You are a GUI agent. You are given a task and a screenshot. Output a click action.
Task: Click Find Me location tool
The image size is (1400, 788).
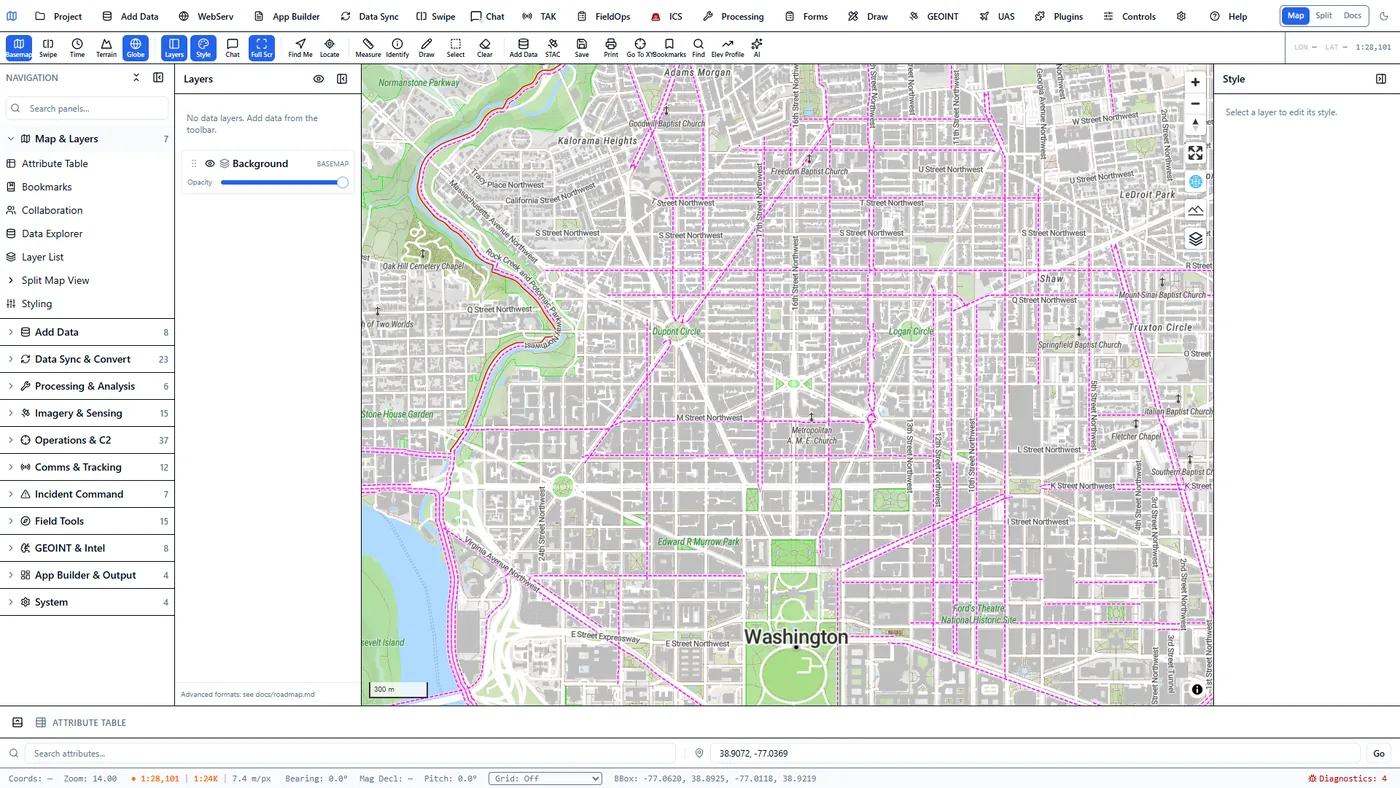pos(300,48)
